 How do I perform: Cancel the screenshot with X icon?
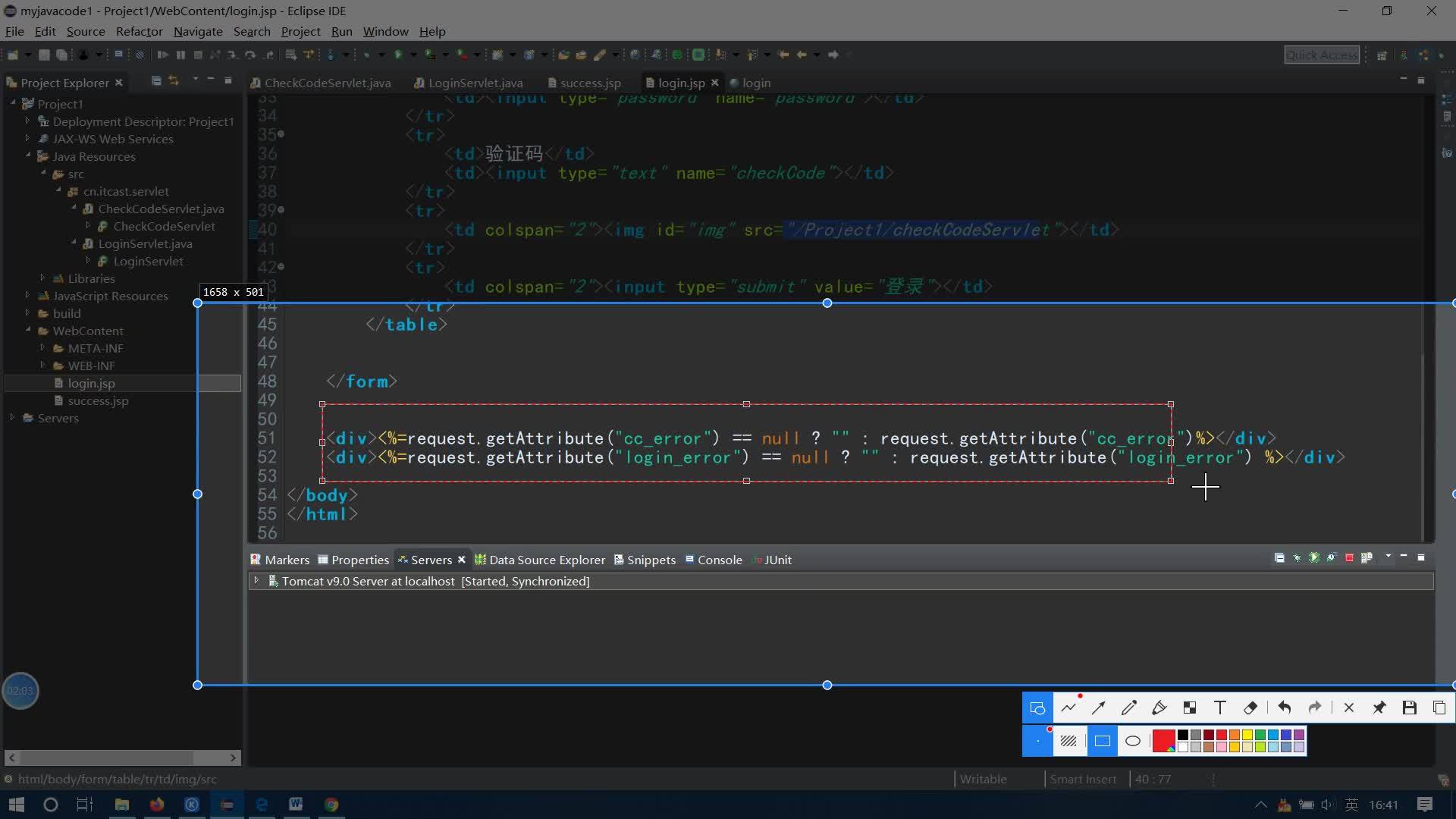pyautogui.click(x=1349, y=708)
